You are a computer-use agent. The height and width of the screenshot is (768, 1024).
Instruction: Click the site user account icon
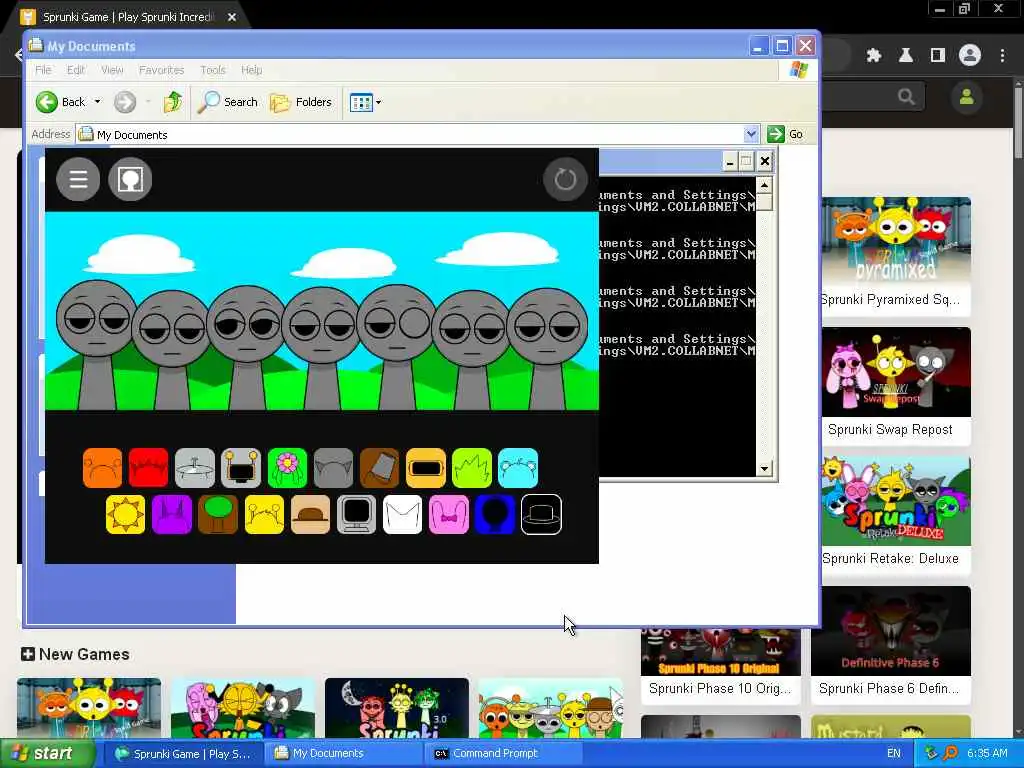coord(967,97)
